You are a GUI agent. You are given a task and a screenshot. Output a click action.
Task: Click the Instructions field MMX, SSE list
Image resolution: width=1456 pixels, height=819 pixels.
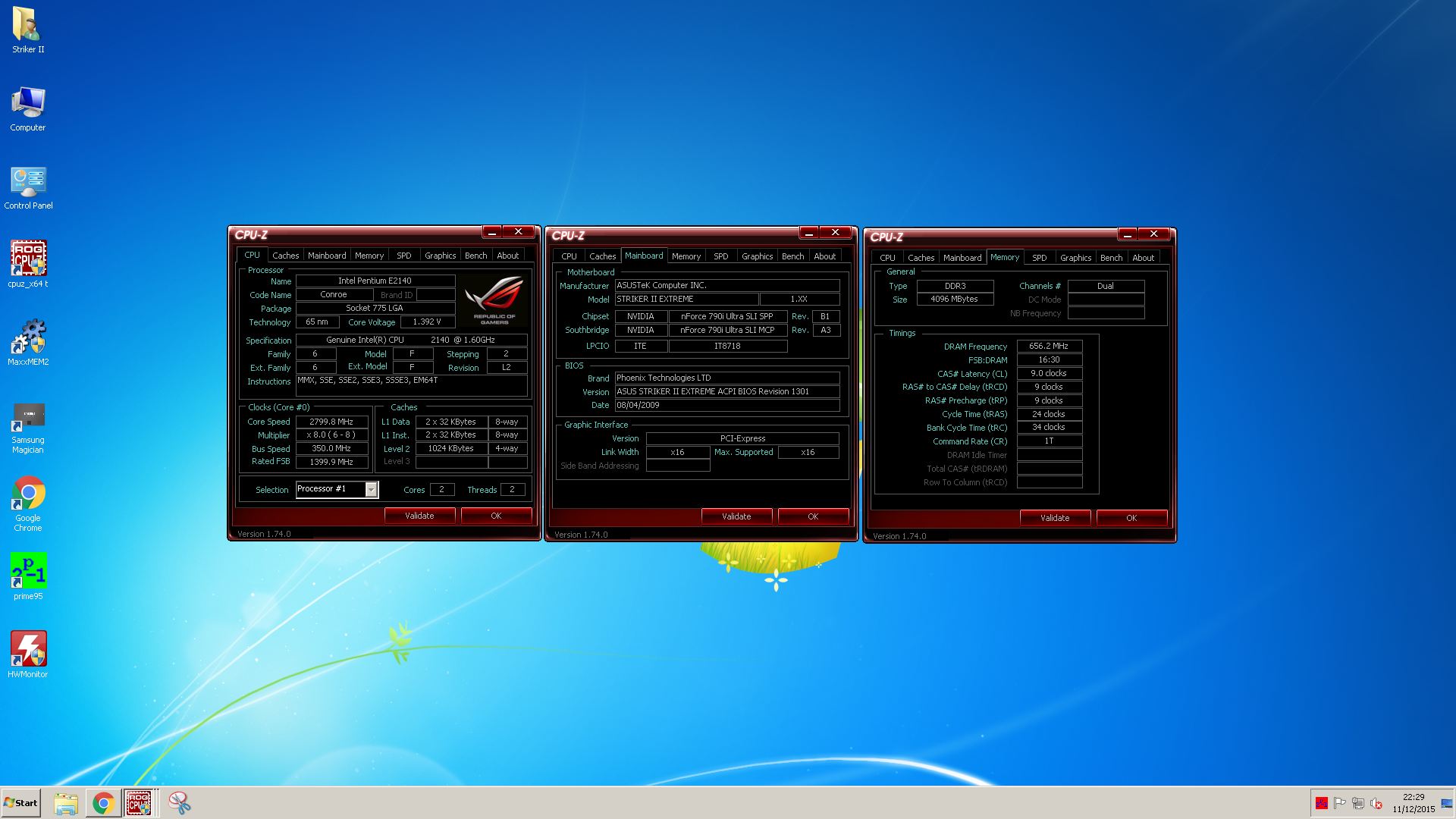(412, 385)
